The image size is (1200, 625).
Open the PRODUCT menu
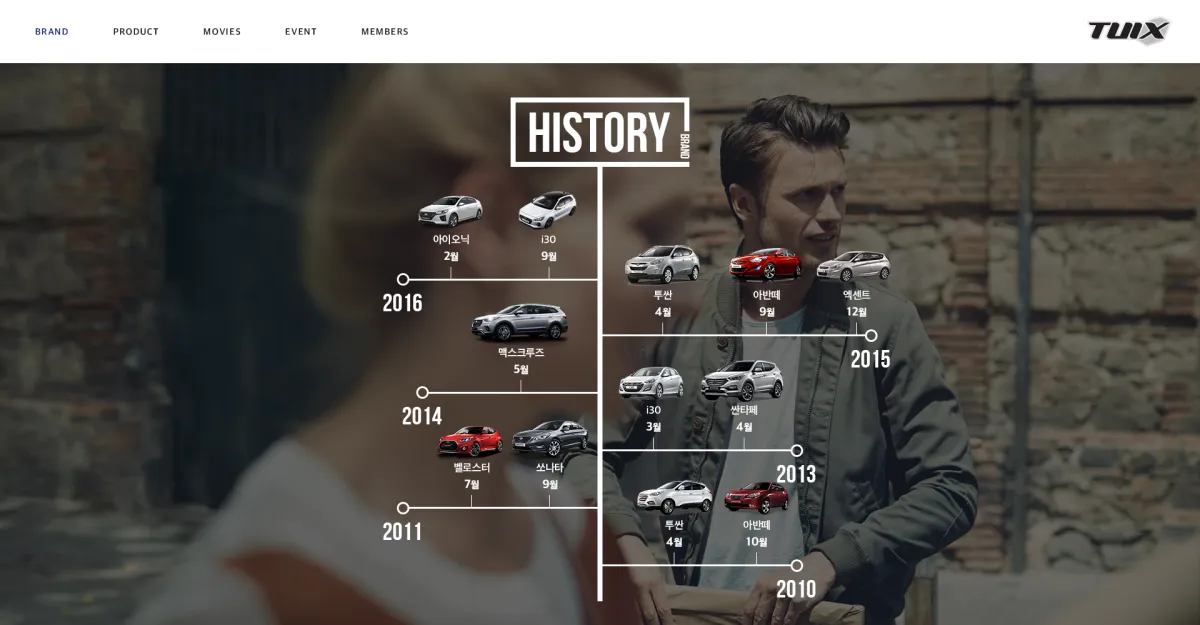136,32
